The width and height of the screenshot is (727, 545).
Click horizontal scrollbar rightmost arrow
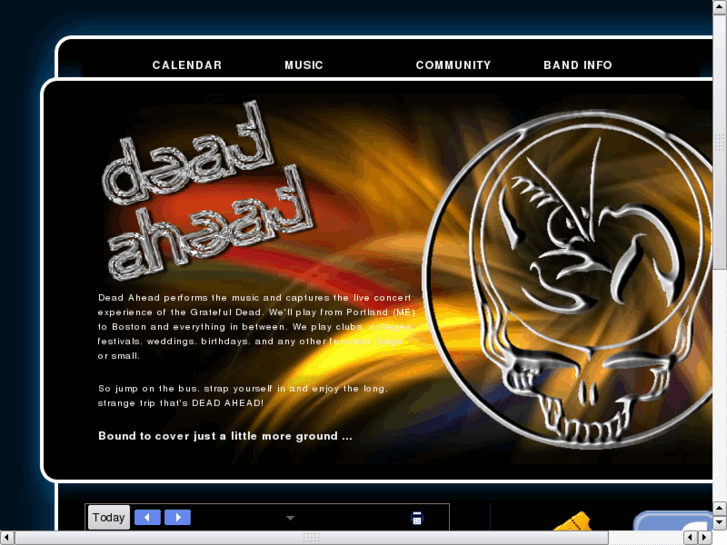pos(705,538)
